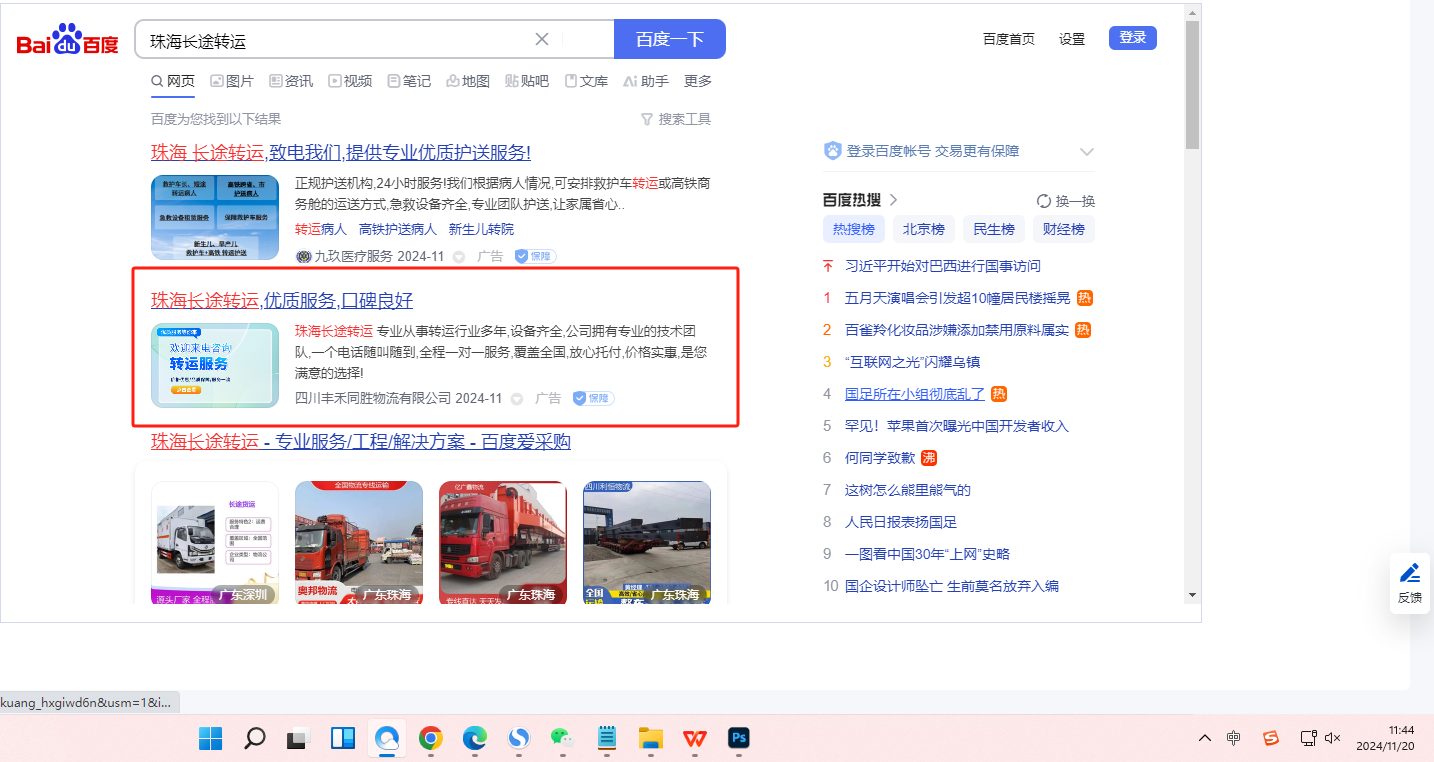Screen dimensions: 1434x762
Task: Click the 九玖医疗服务 advertiser name
Action: point(355,256)
